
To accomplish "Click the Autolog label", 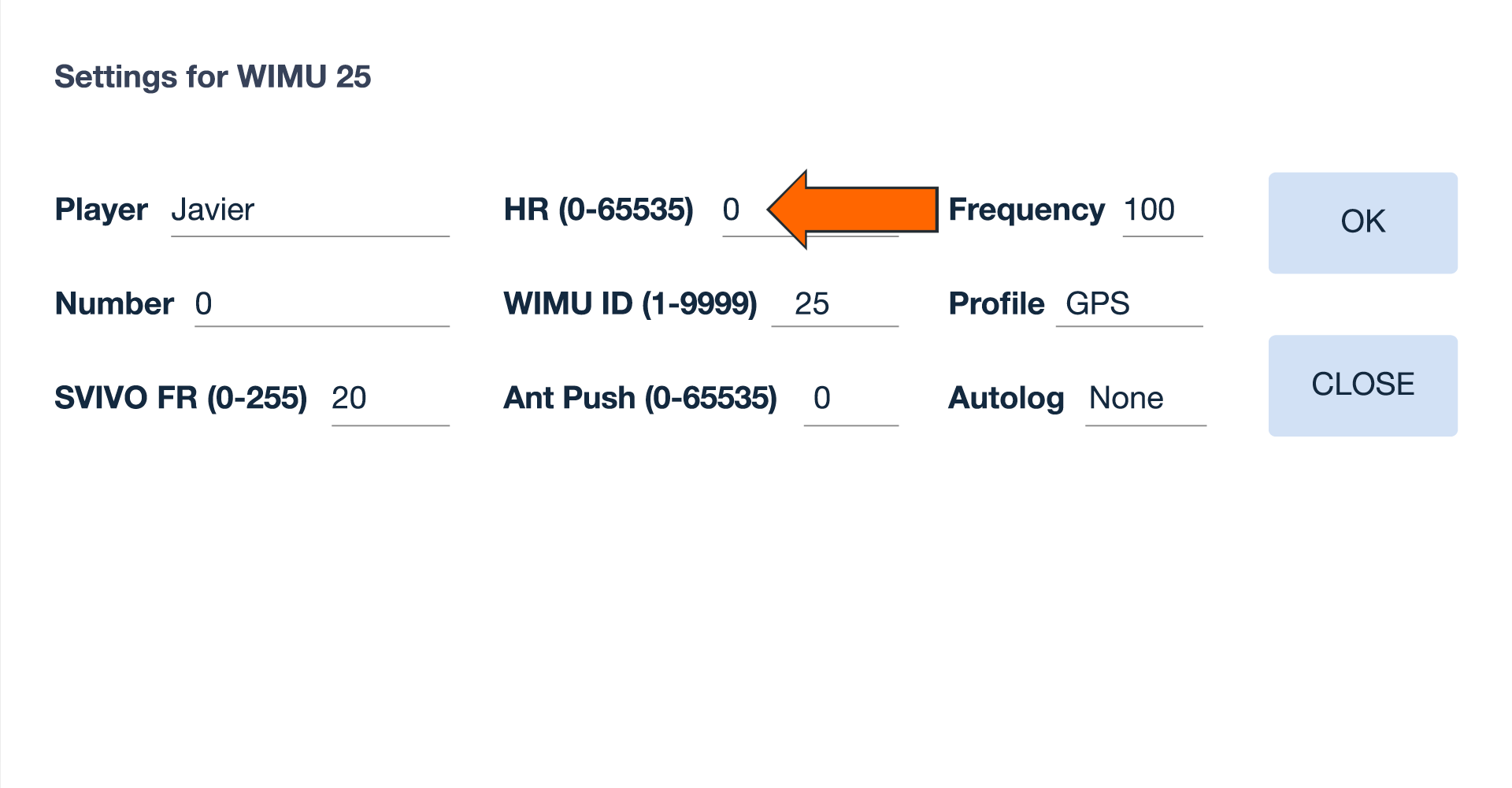I will [x=1007, y=399].
